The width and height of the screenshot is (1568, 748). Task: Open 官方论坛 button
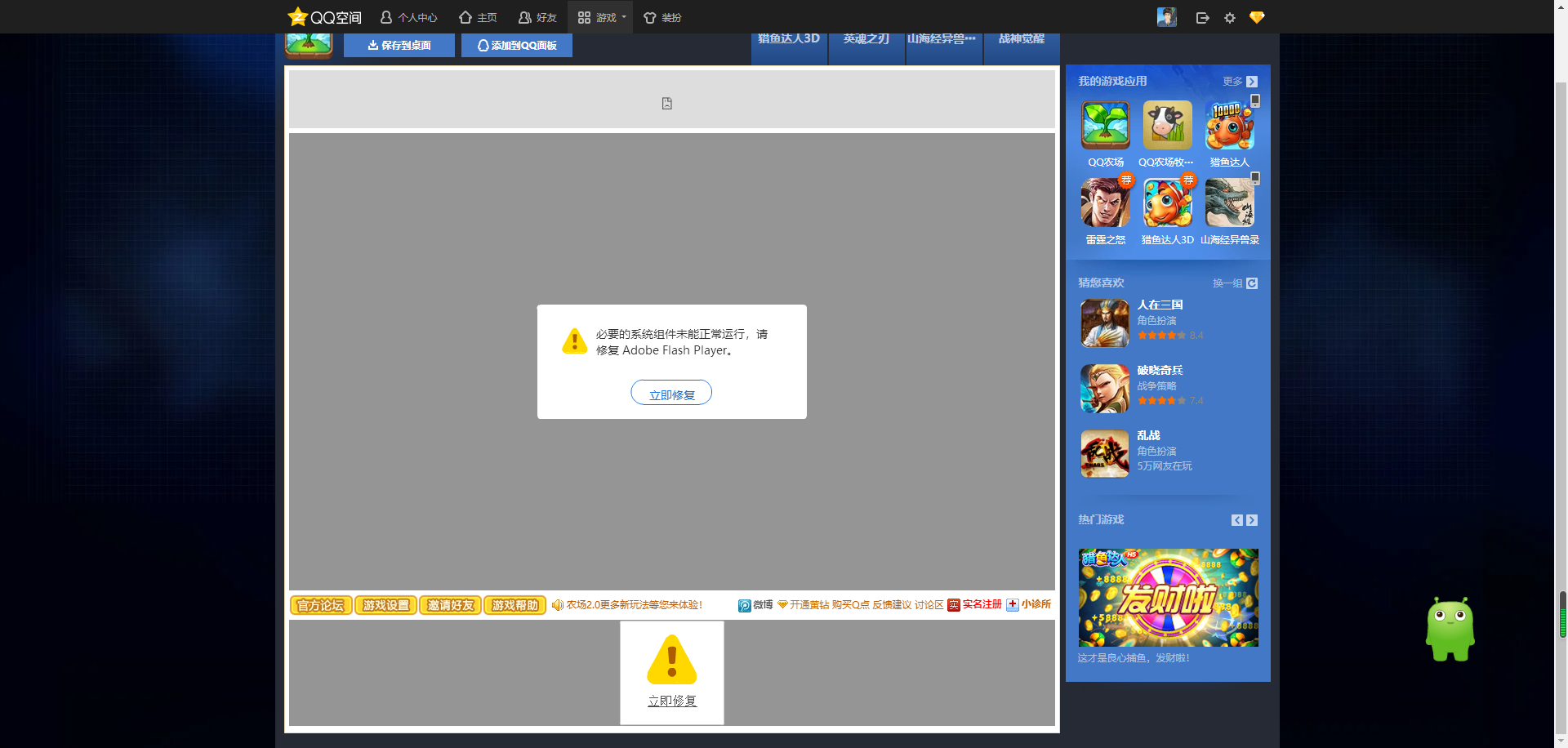tap(321, 605)
